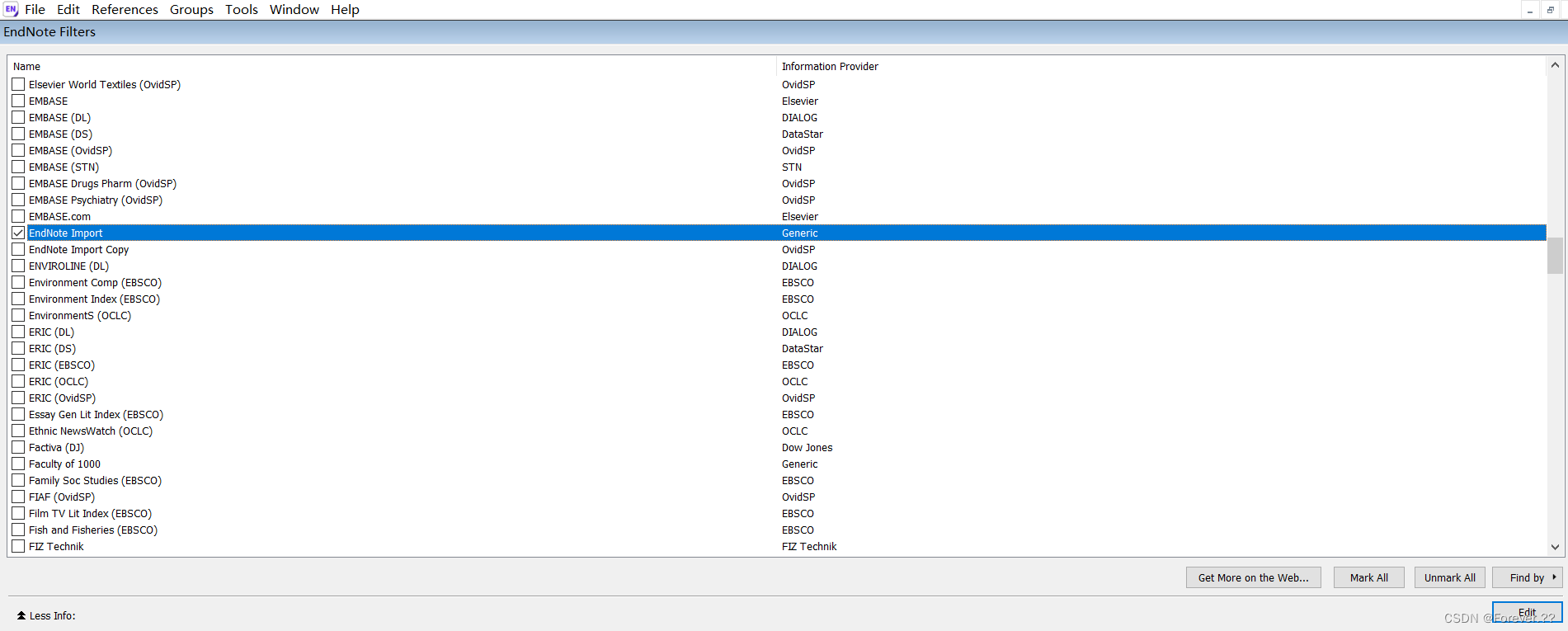Select the EMBASE (OvidSP) row
1568x631 pixels.
coord(779,150)
